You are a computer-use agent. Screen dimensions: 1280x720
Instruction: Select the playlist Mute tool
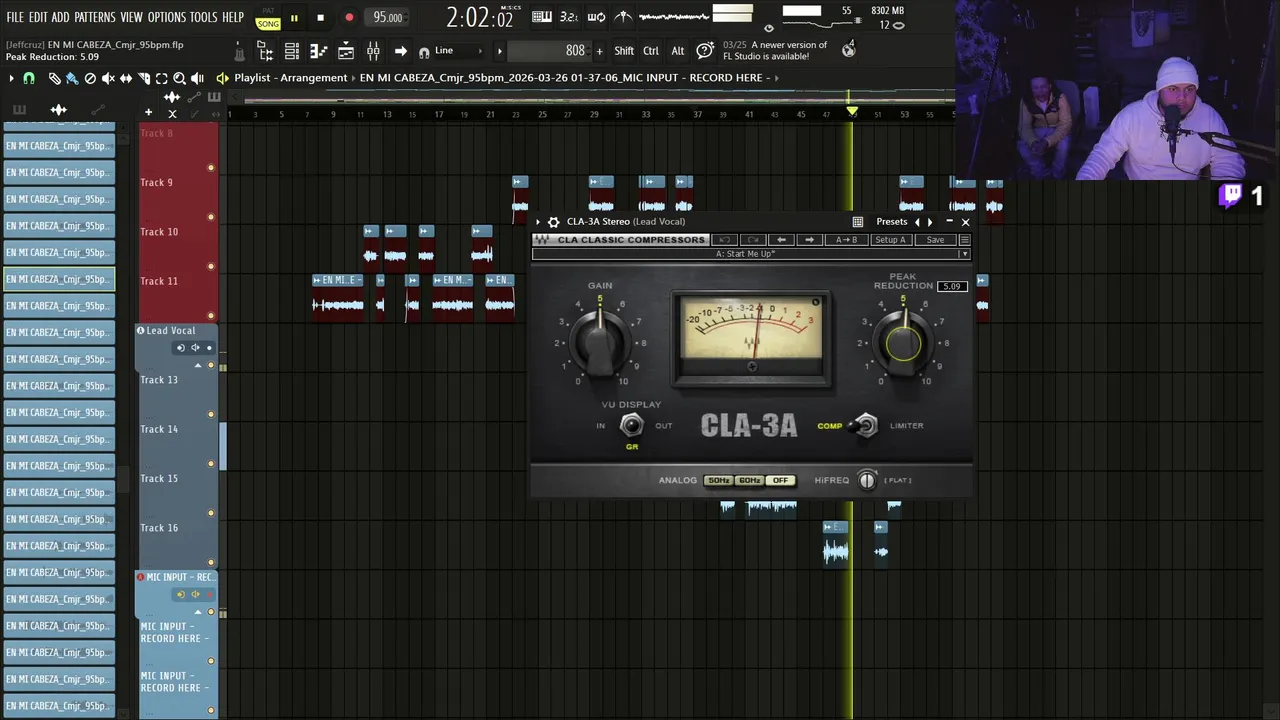tap(108, 78)
